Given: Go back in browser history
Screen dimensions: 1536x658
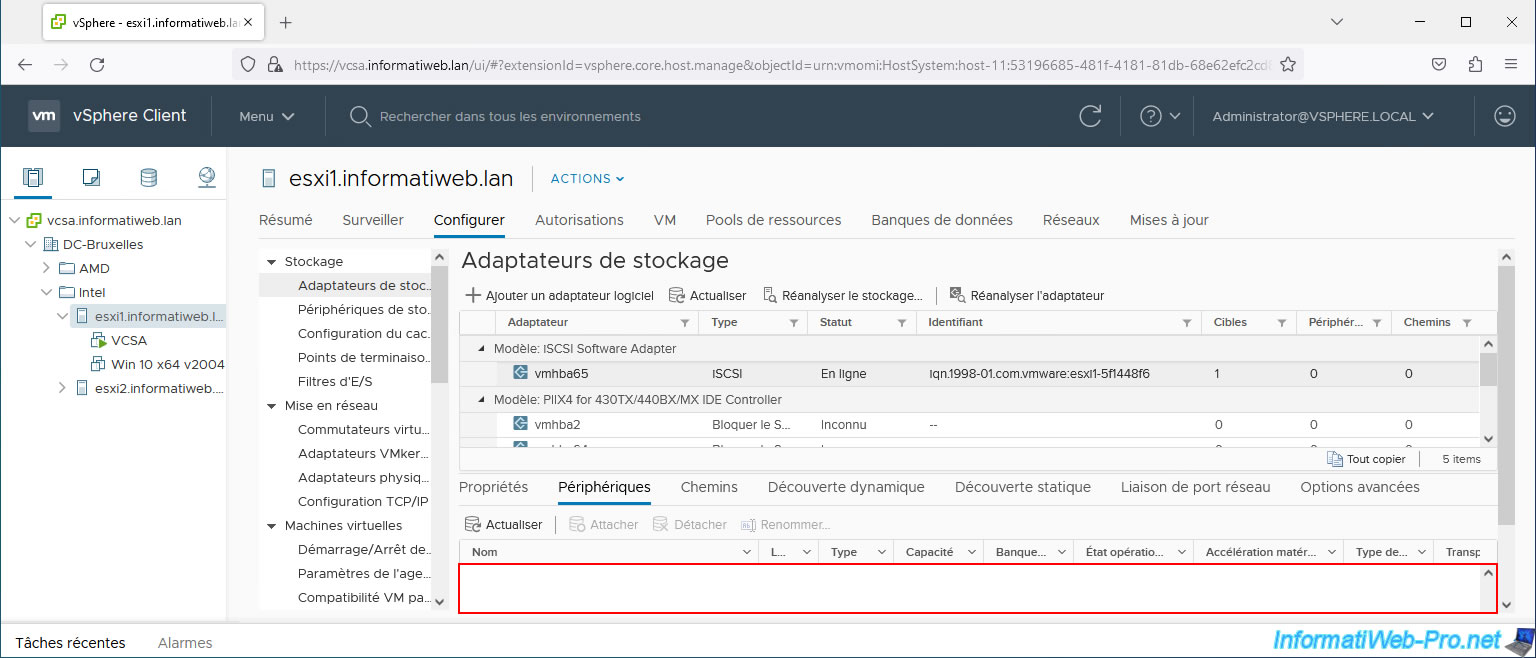Looking at the screenshot, I should click(x=25, y=64).
